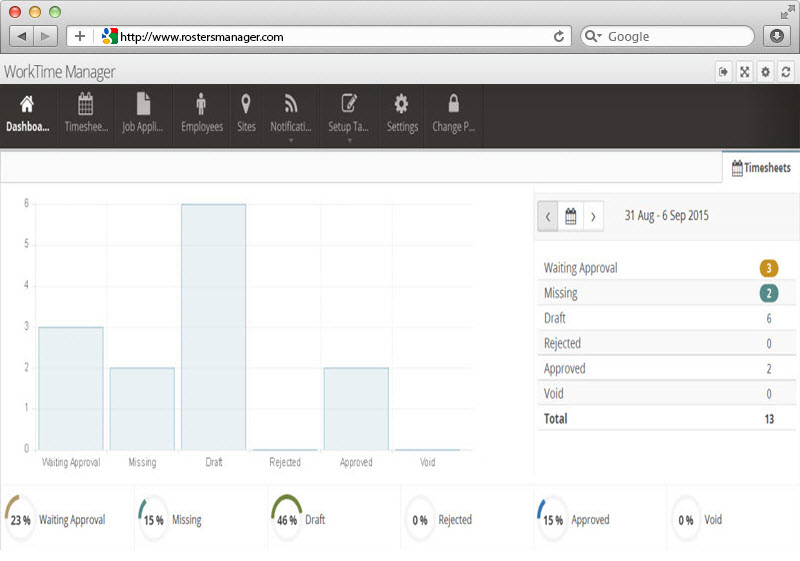Image resolution: width=800 pixels, height=561 pixels.
Task: Open the Sites map pin icon
Action: pyautogui.click(x=246, y=104)
